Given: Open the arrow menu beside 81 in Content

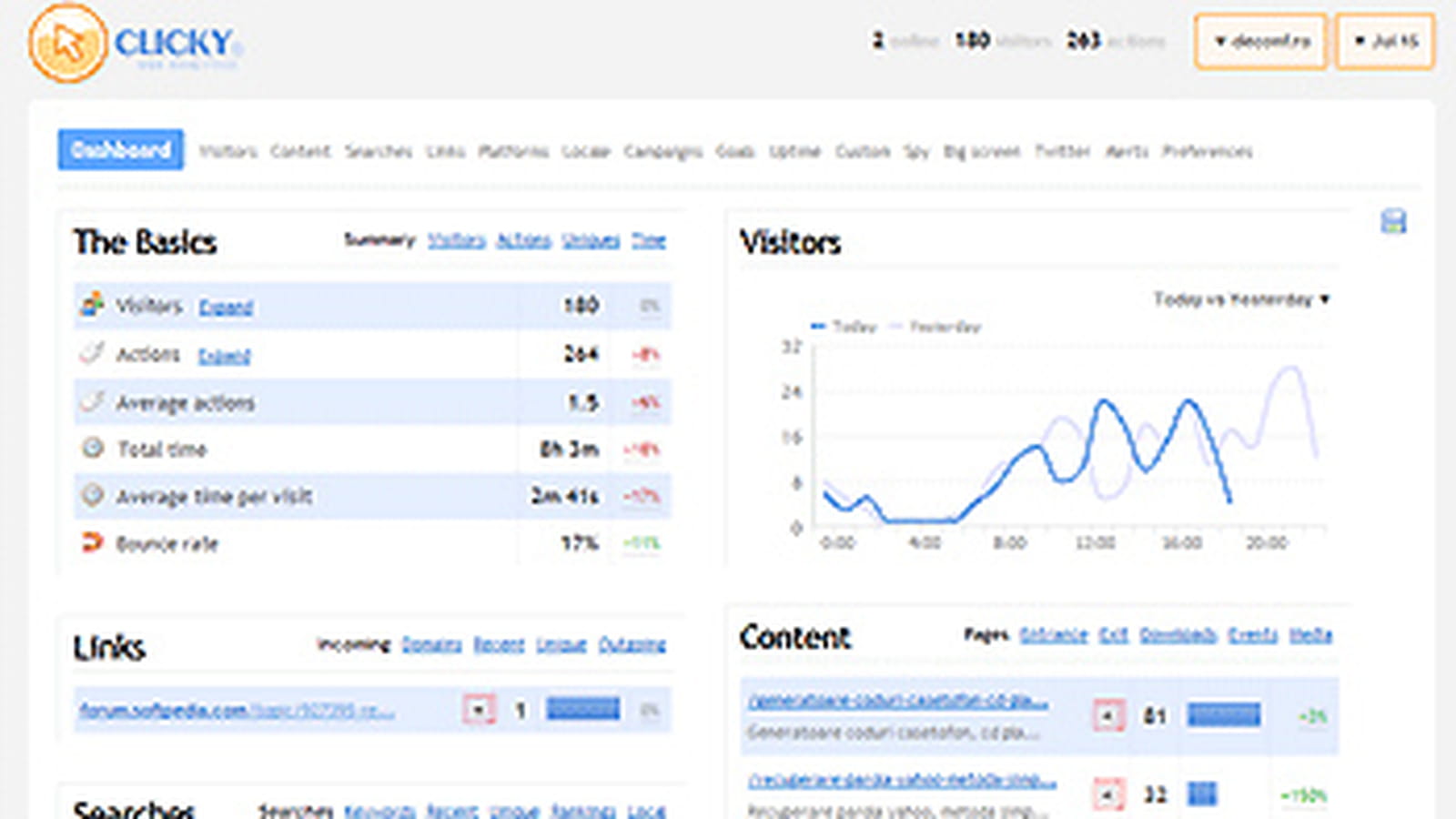Looking at the screenshot, I should 1108,715.
